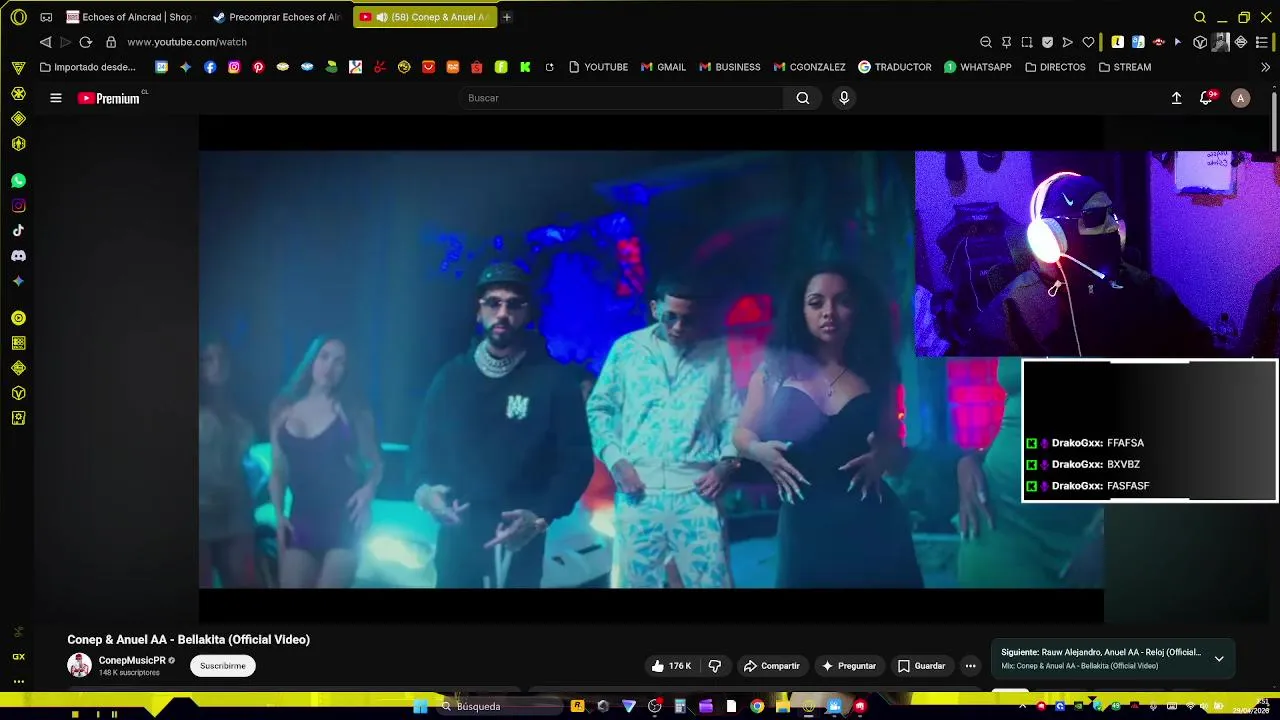1280x720 pixels.
Task: Show more bookmarks with the double chevron
Action: tap(1265, 67)
